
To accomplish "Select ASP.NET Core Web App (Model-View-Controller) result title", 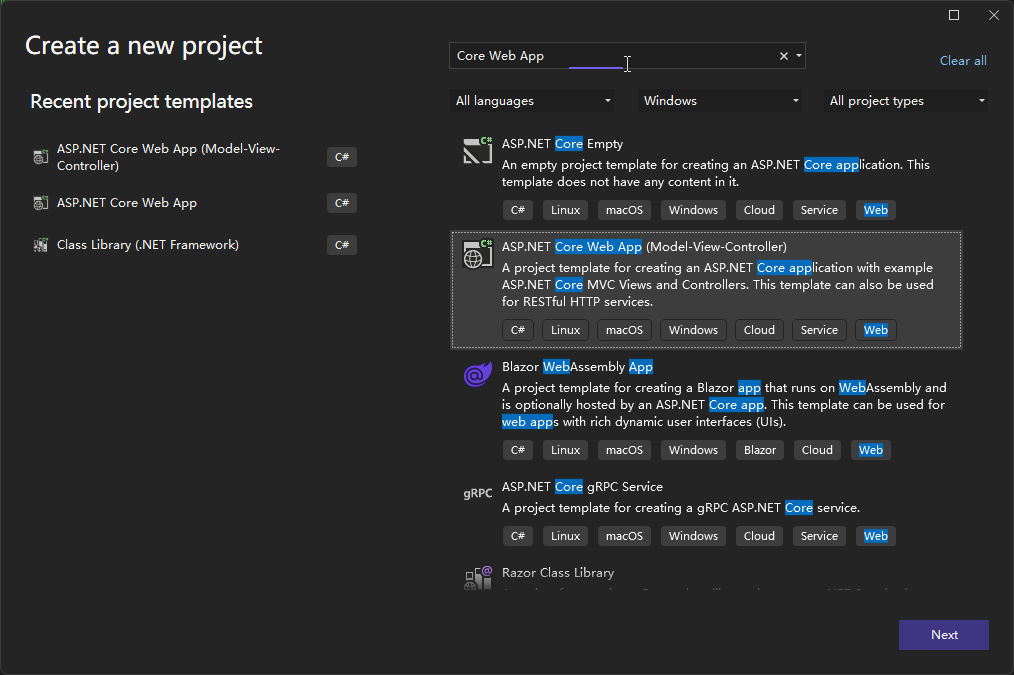I will 644,247.
